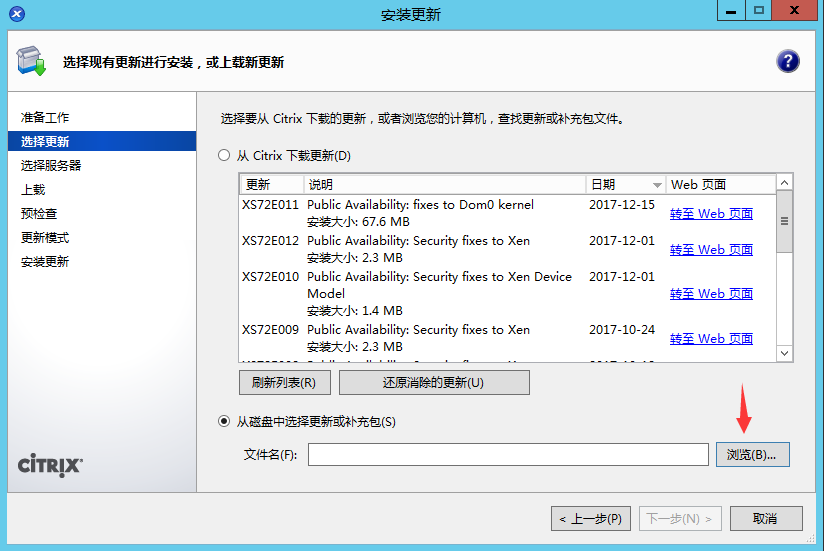Viewport: 824px width, 551px height.
Task: Sort by the 更新 column header
Action: coord(272,185)
